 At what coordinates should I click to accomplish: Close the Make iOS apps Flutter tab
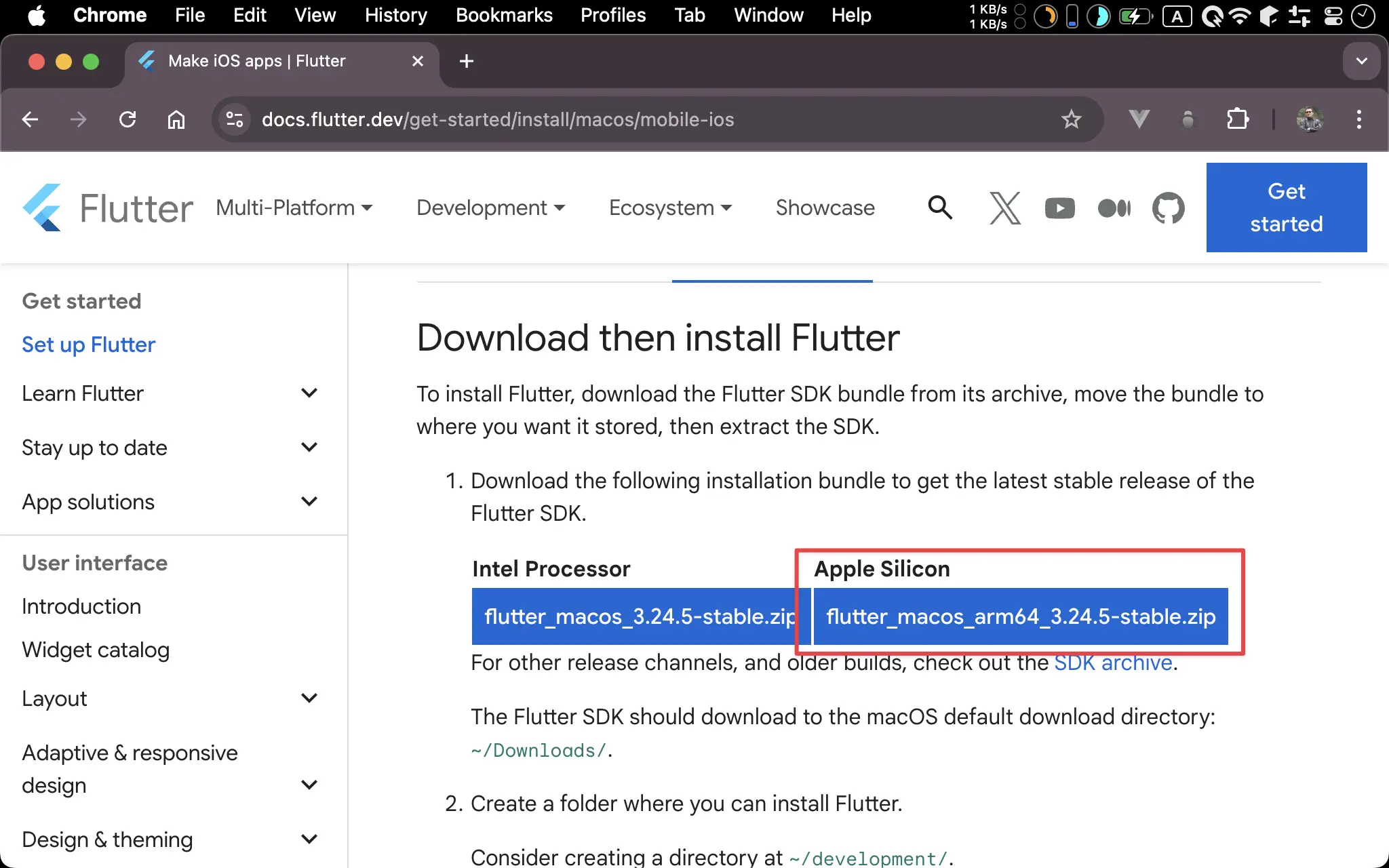coord(418,61)
